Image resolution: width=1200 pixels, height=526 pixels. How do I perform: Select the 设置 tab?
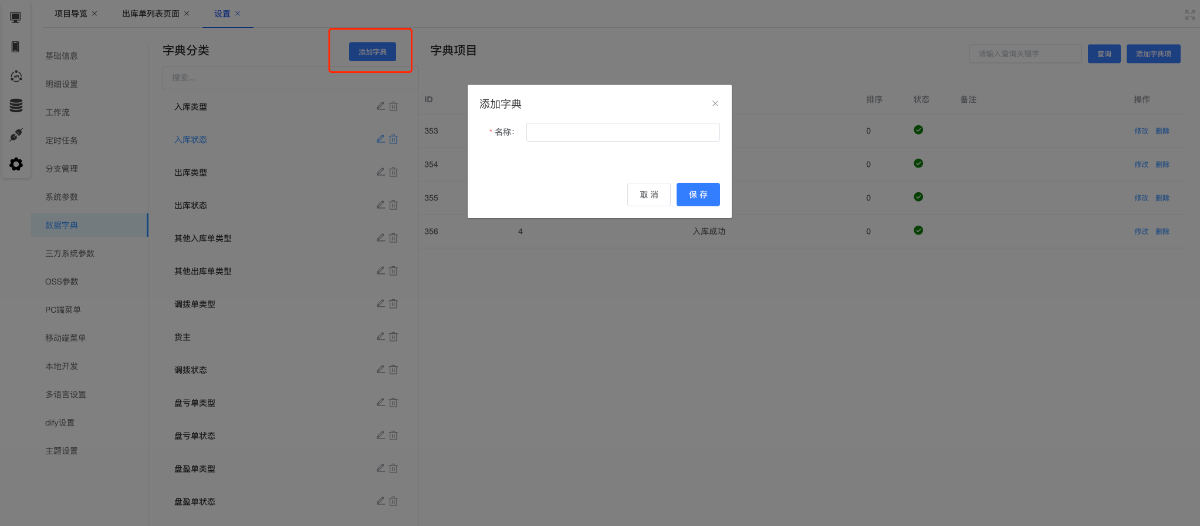coord(222,14)
